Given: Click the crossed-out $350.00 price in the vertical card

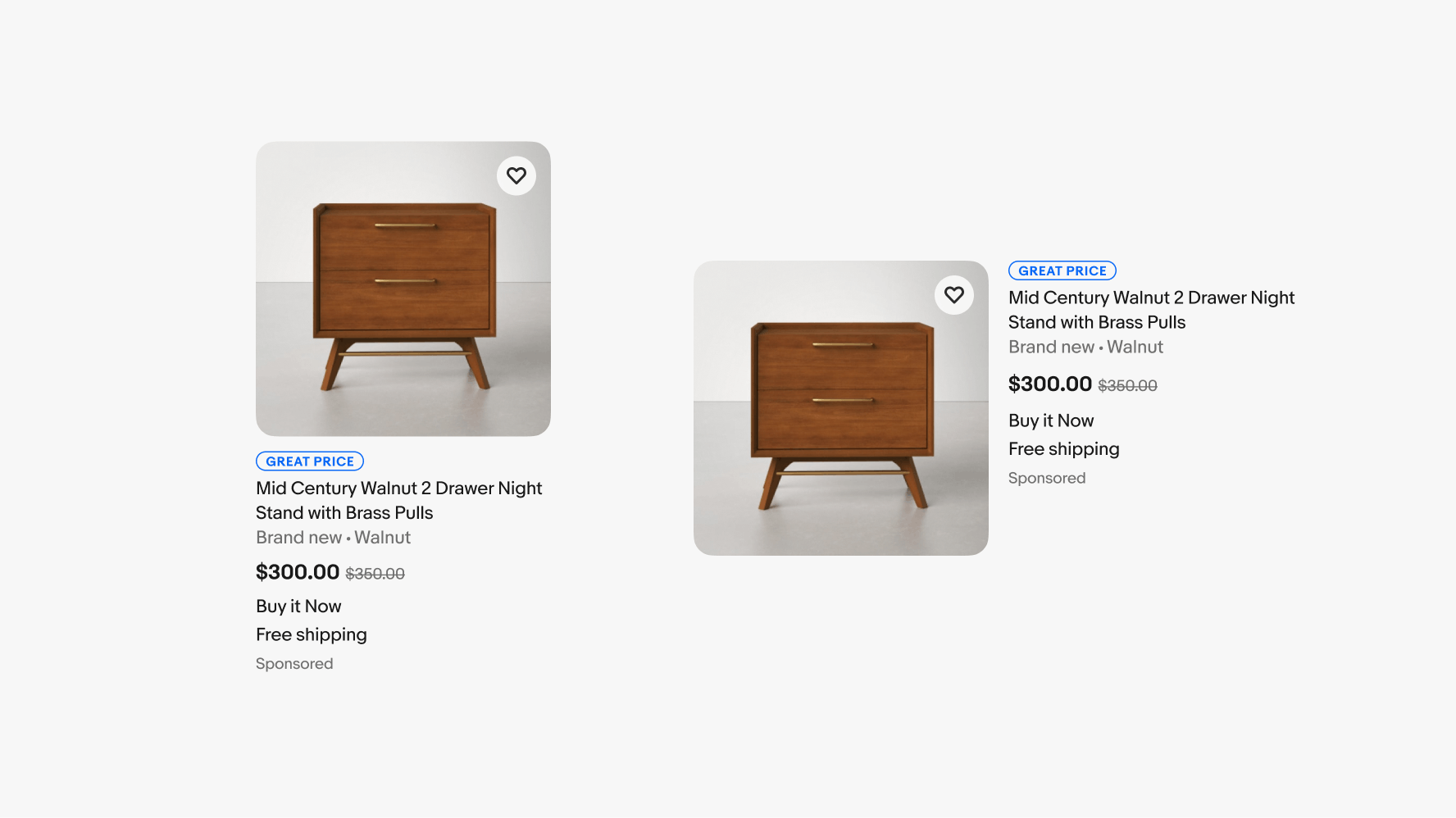Looking at the screenshot, I should coord(375,574).
